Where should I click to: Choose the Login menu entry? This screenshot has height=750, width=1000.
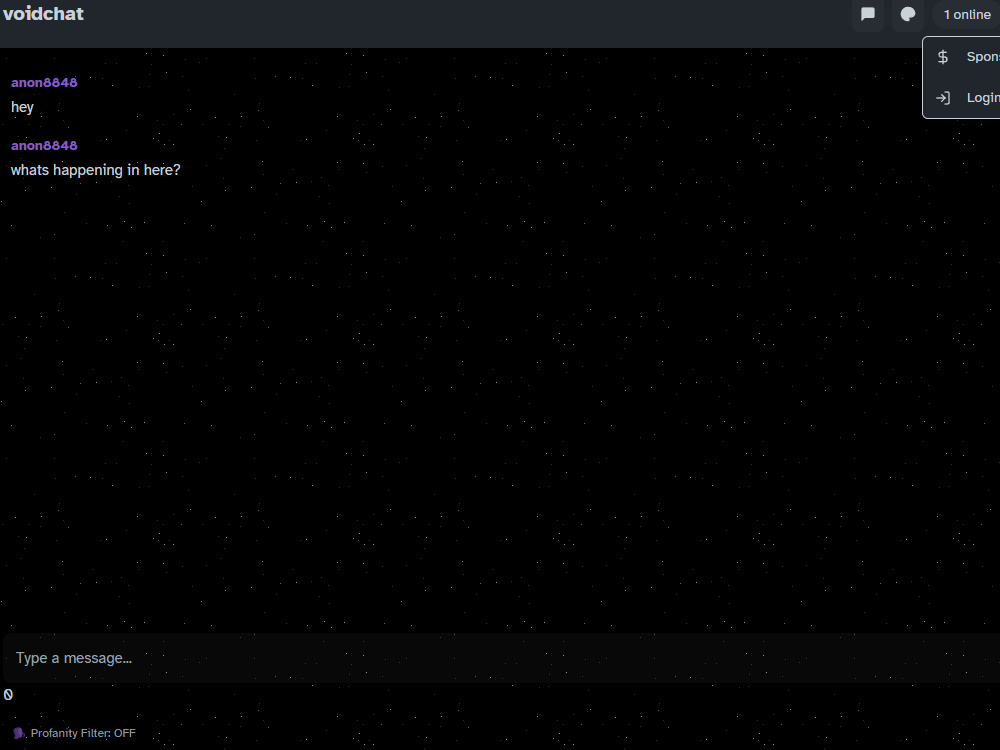[x=964, y=98]
